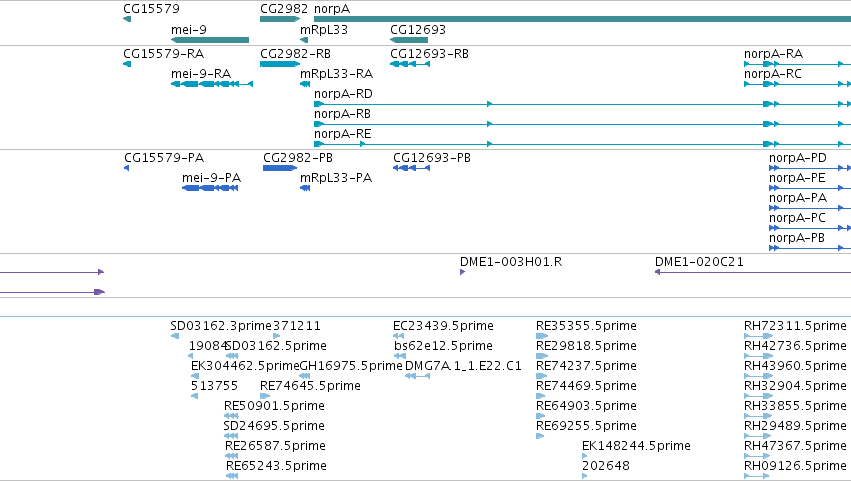Click EST DMG7A.1_1.E22.C1
Screen dimensions: 851x481
[x=463, y=366]
